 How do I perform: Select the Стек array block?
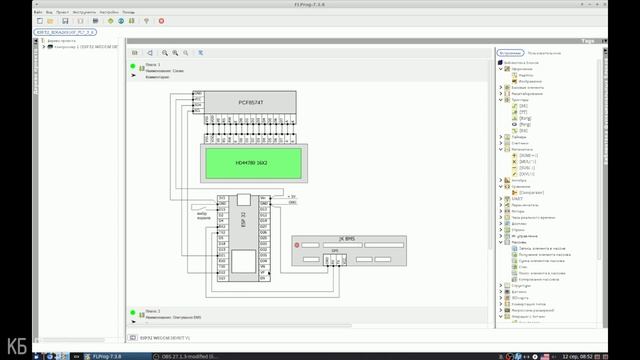523,267
